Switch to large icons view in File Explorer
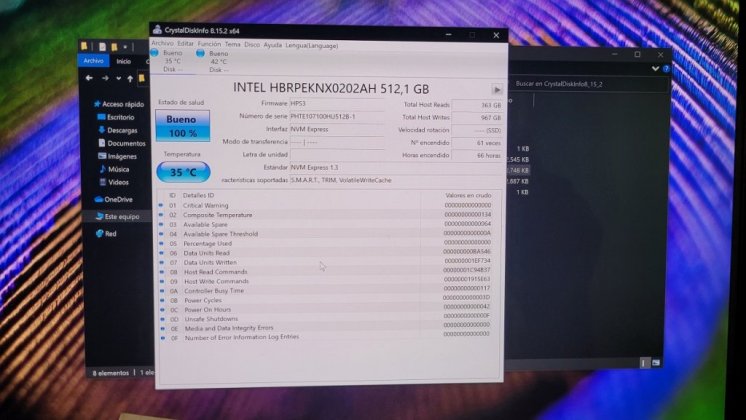Viewport: 746px width, 420px height. pos(656,363)
